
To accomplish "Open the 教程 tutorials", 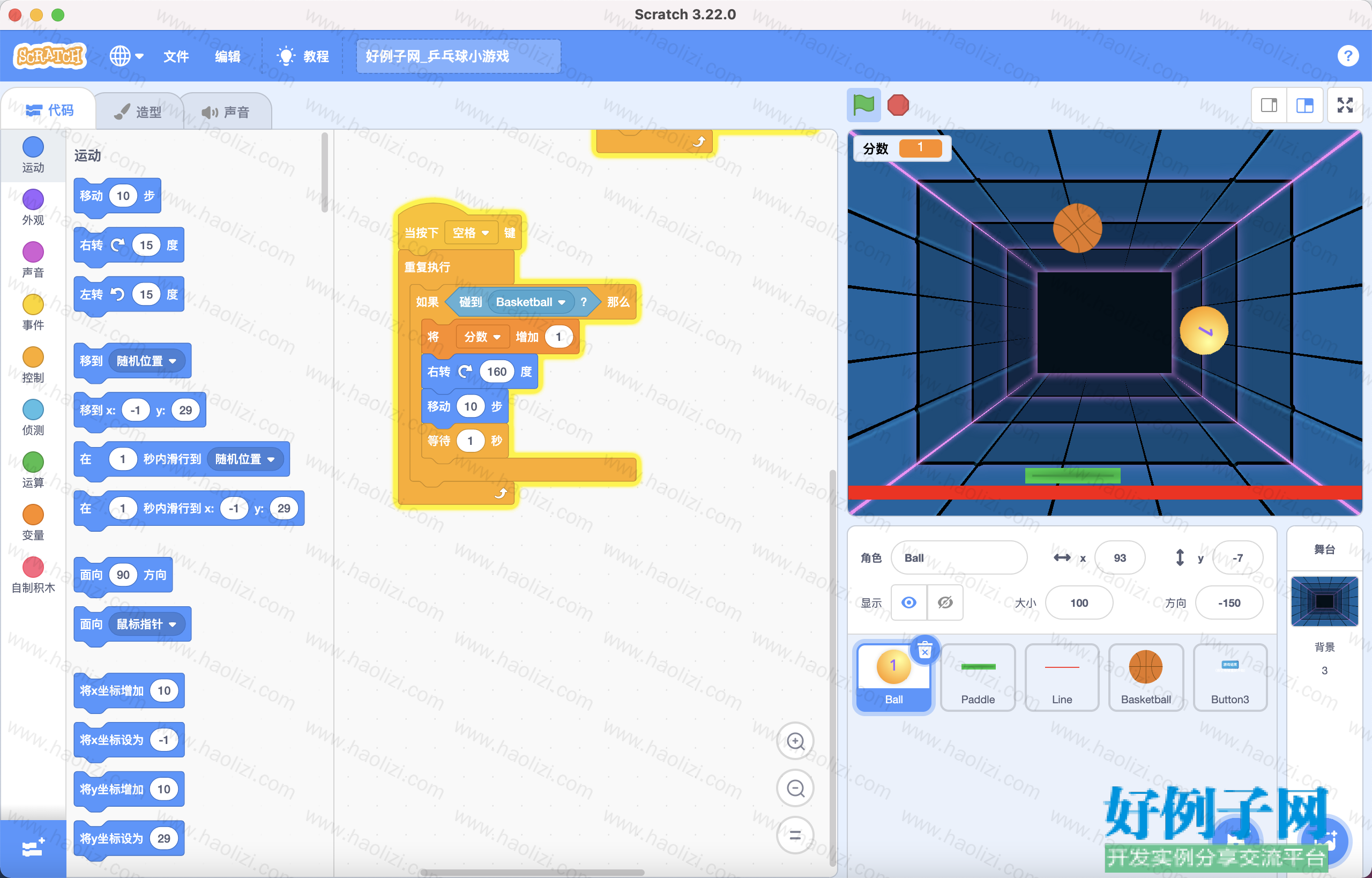I will pos(302,56).
